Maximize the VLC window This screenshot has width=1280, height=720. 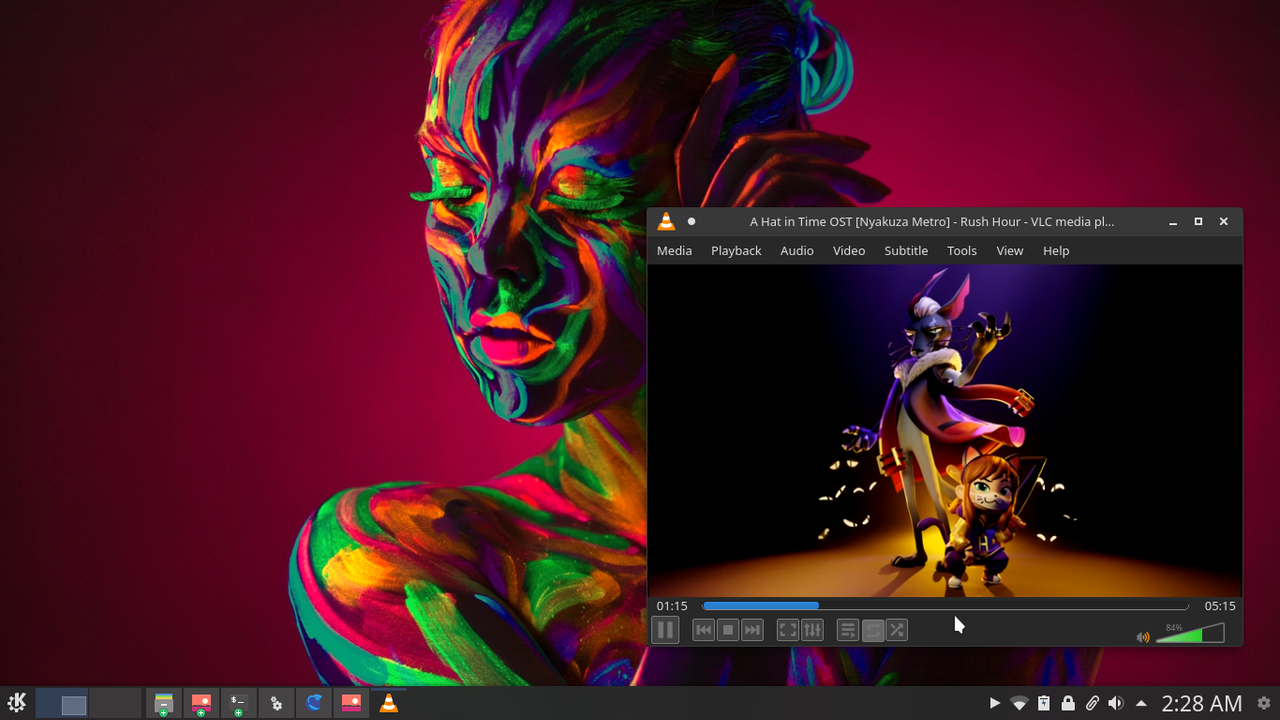pos(1198,222)
